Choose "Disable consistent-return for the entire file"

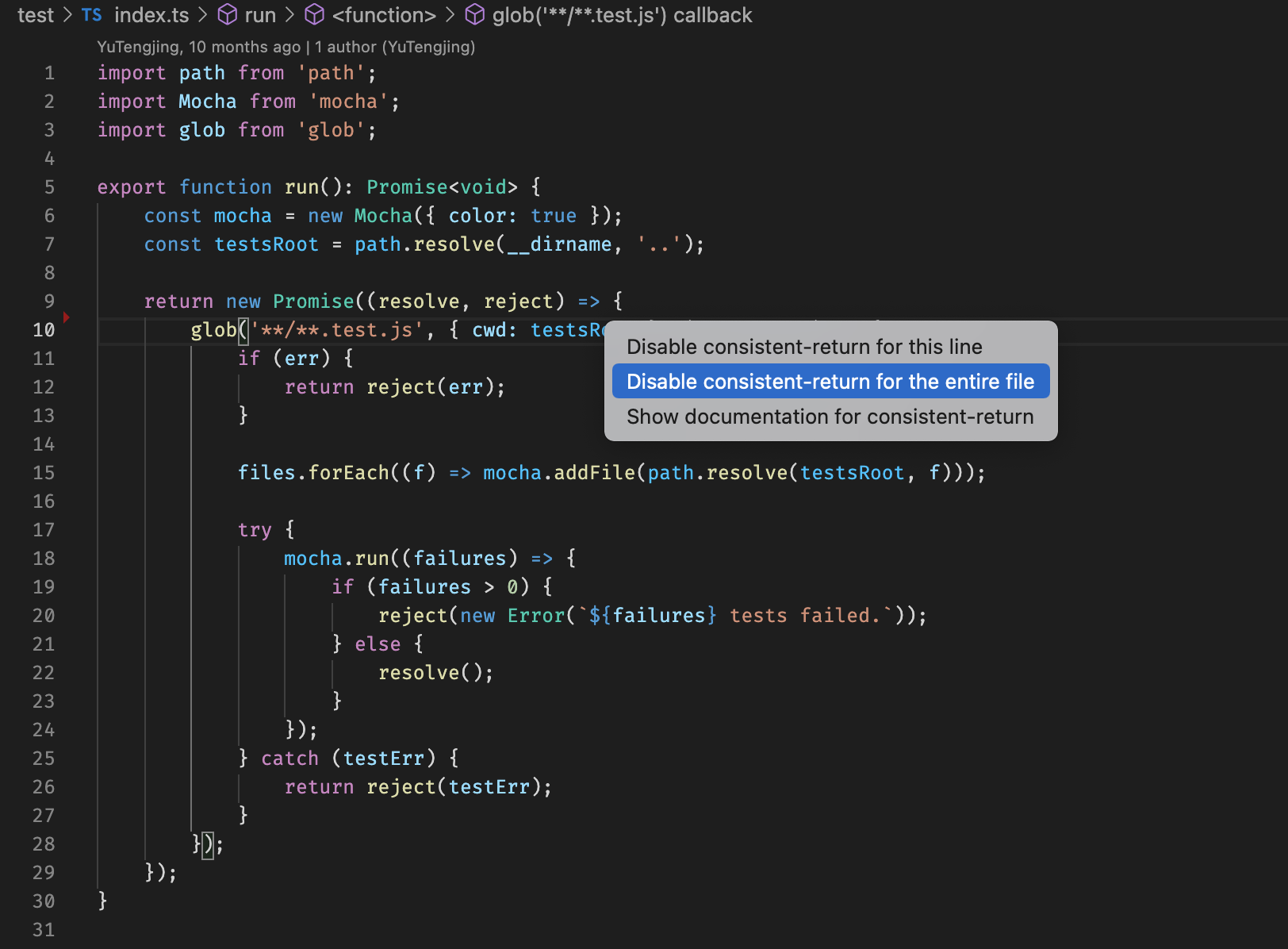pyautogui.click(x=830, y=381)
